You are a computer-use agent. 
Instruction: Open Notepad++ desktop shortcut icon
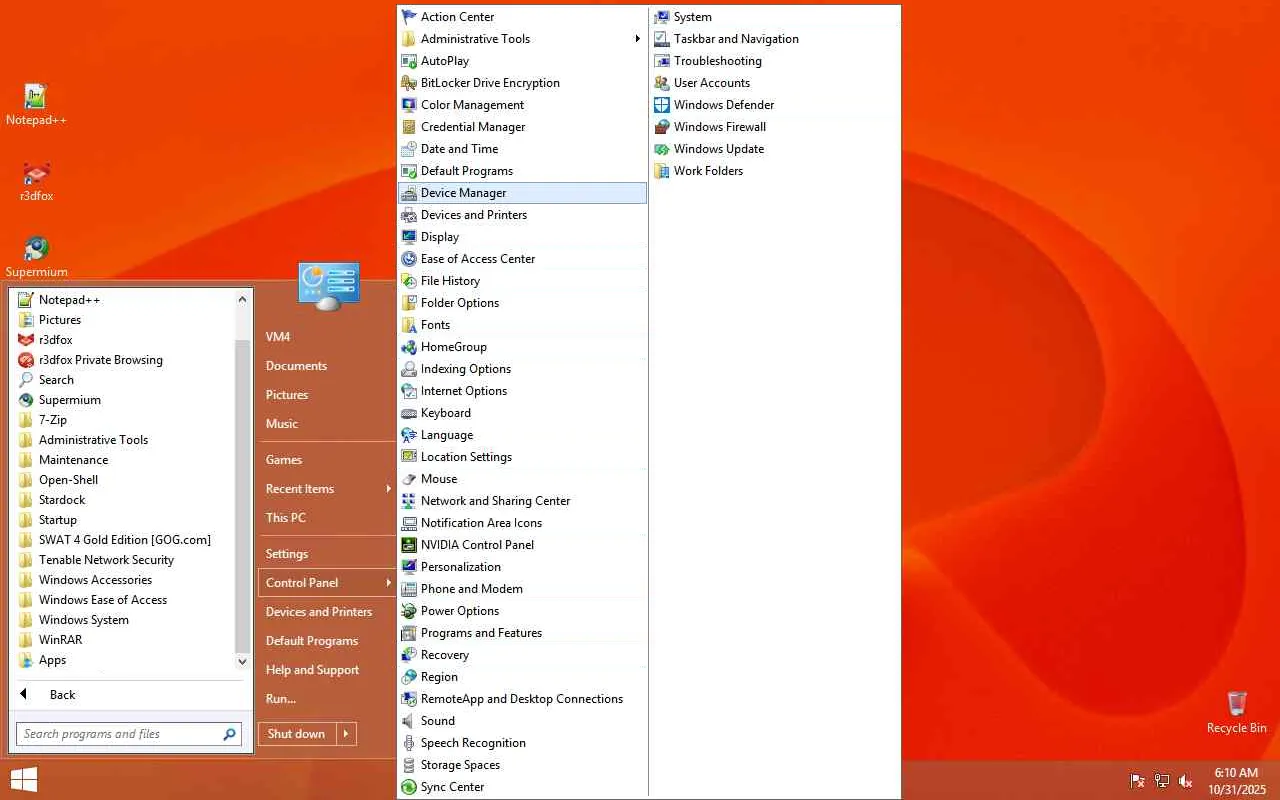coord(36,96)
